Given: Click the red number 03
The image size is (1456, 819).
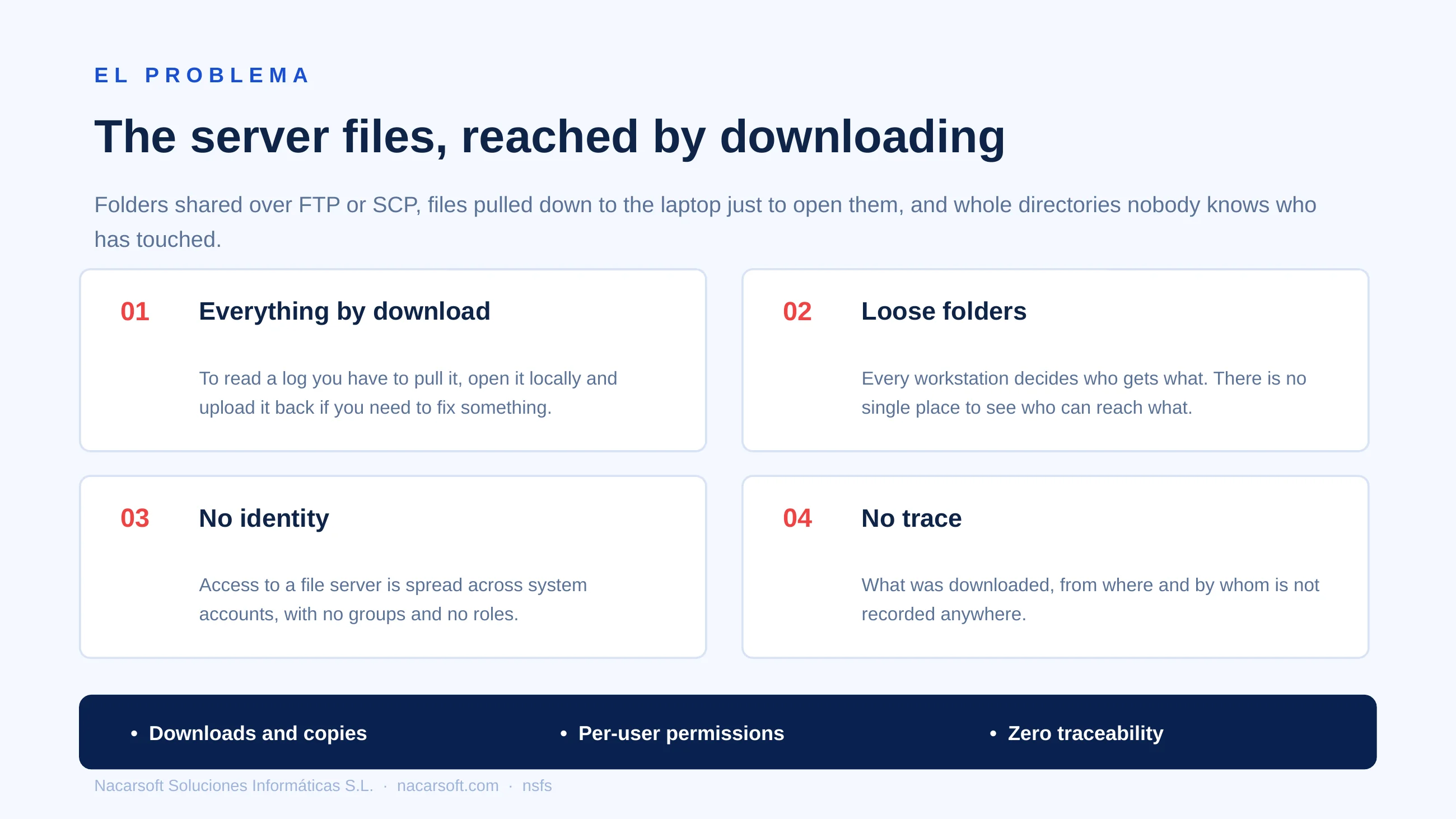Looking at the screenshot, I should coord(134,518).
